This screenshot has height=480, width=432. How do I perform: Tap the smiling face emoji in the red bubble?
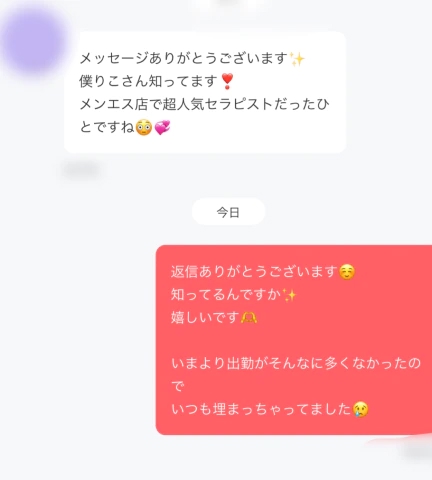click(x=347, y=272)
